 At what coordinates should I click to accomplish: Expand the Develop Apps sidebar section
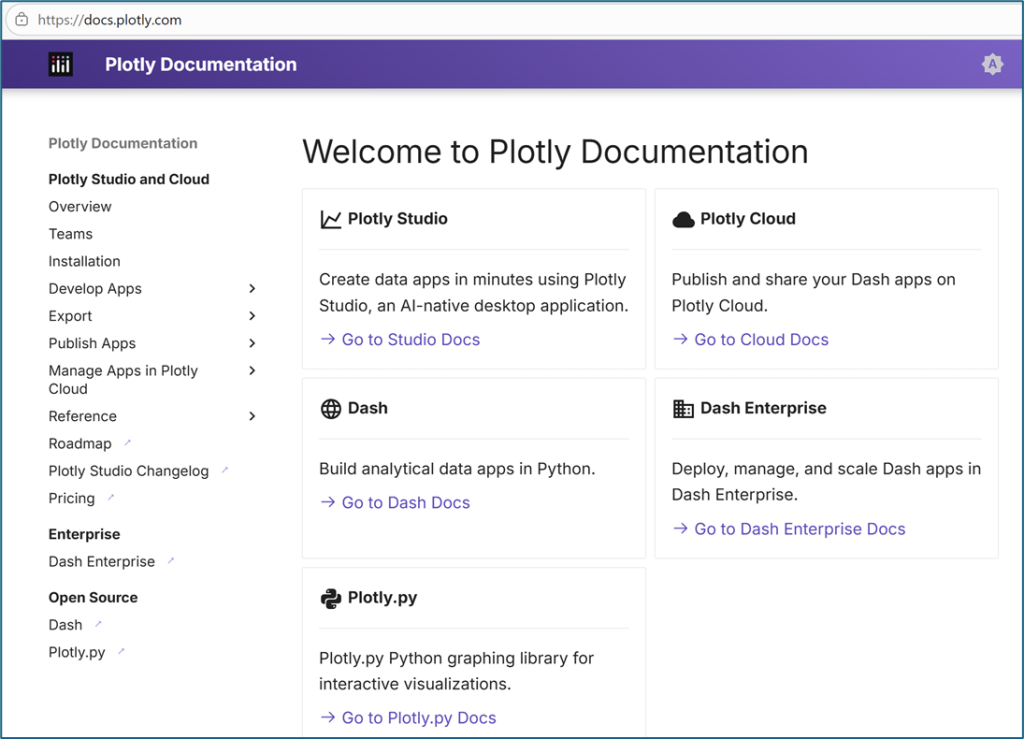click(x=252, y=289)
